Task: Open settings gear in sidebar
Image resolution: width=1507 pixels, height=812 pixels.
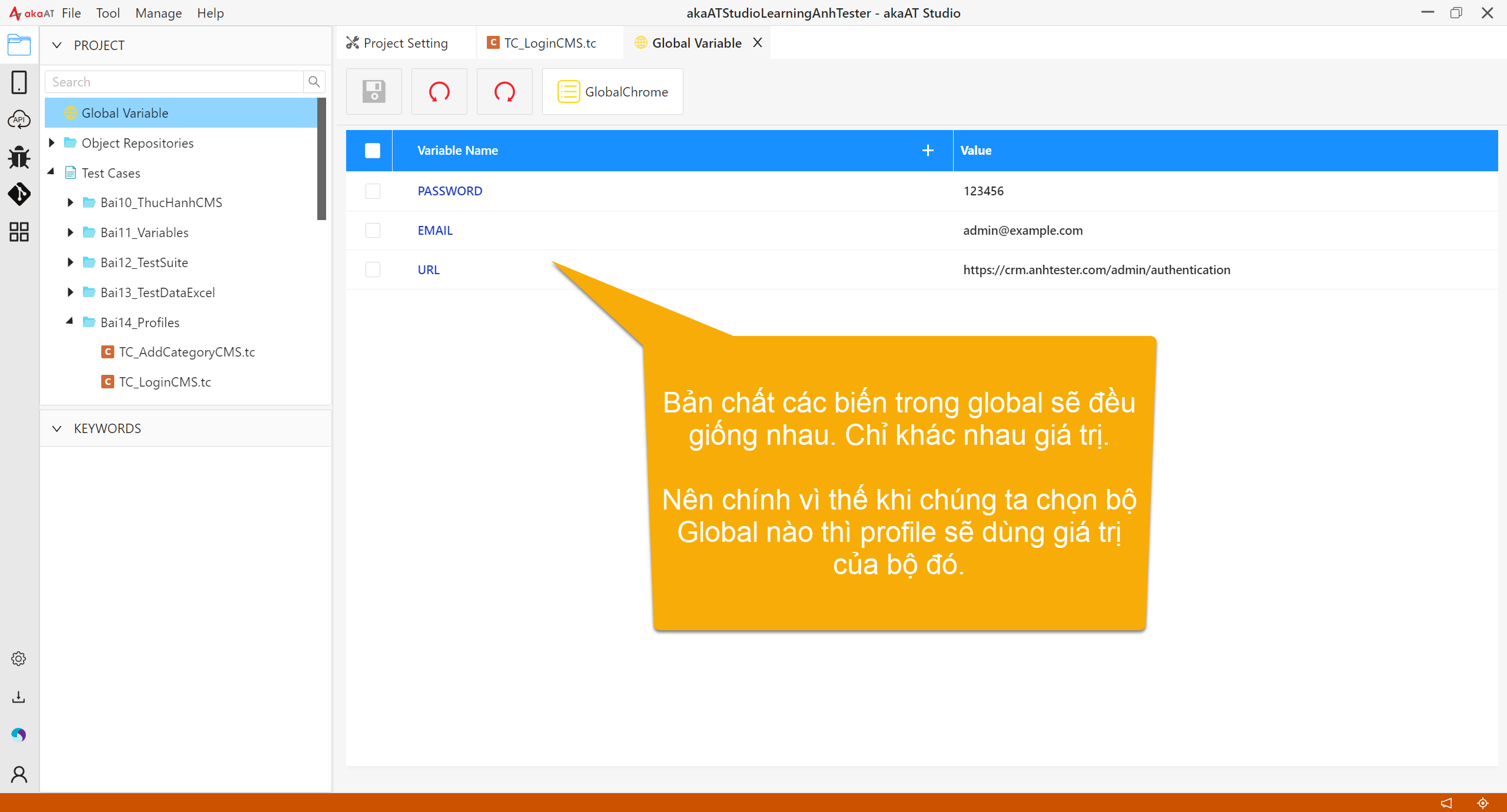Action: (x=19, y=658)
